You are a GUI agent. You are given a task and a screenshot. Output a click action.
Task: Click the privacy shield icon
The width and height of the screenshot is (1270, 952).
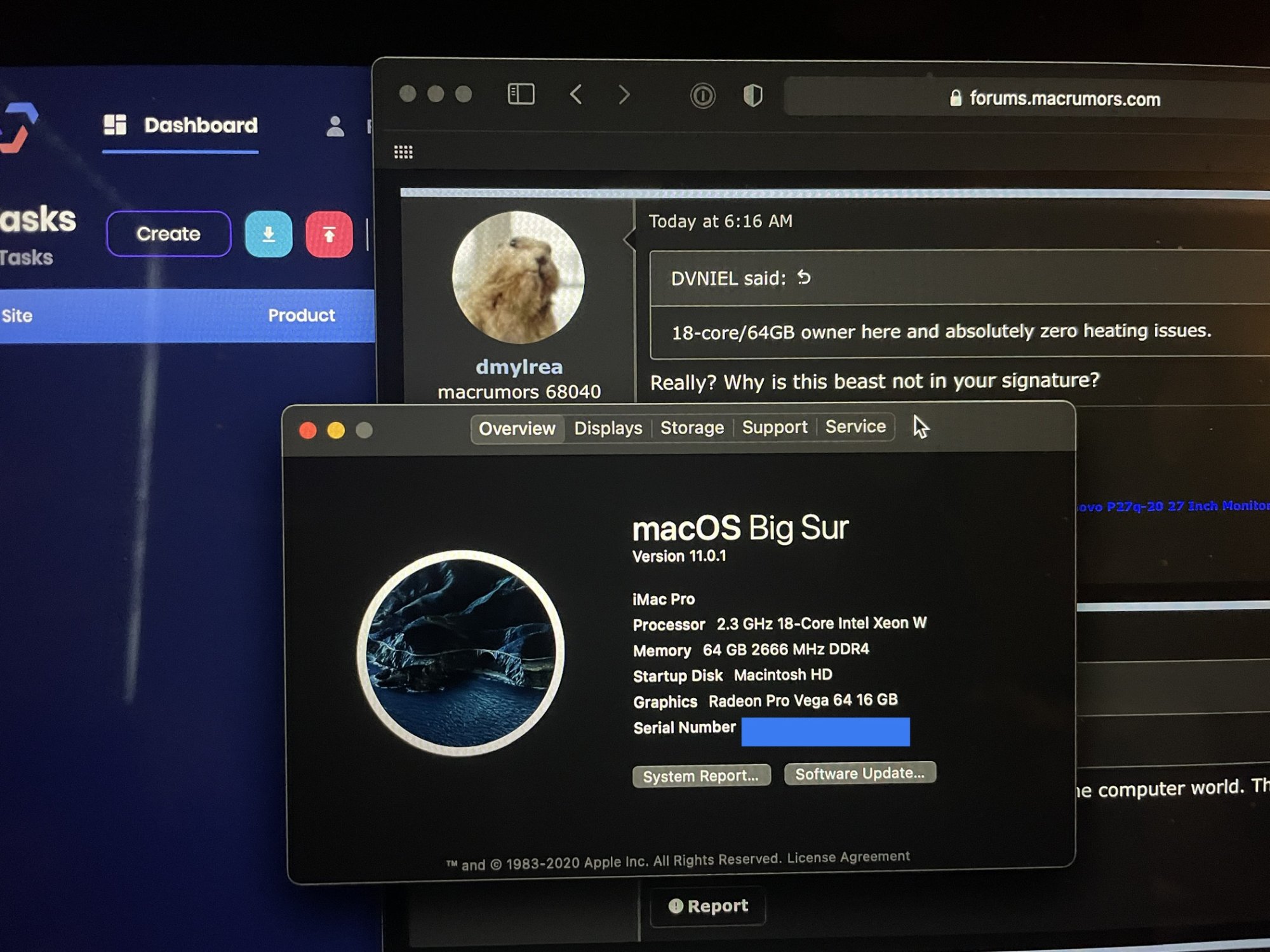pyautogui.click(x=752, y=96)
